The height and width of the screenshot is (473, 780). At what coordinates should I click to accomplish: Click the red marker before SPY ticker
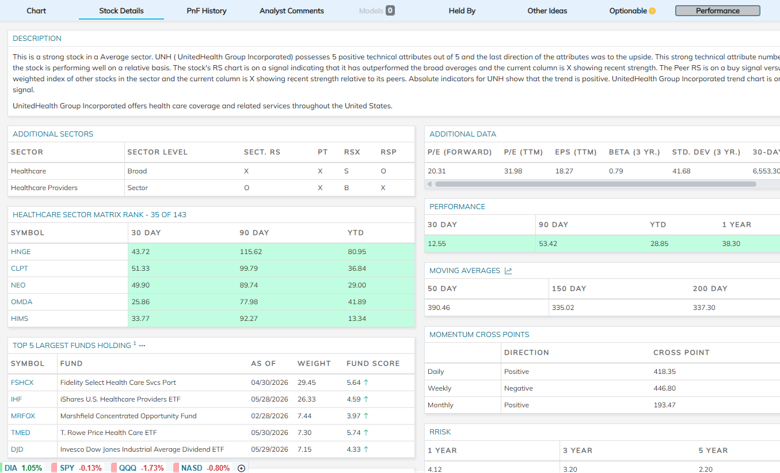coord(54,468)
